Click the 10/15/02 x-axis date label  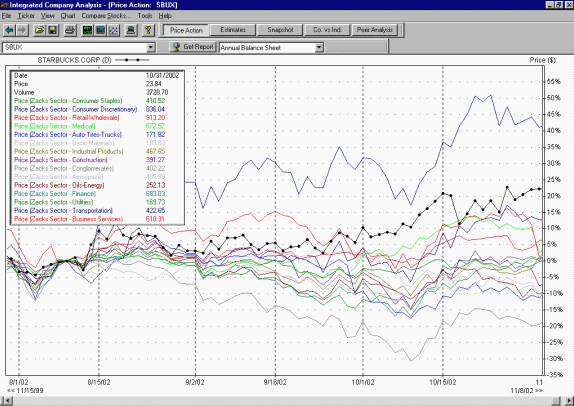[x=443, y=382]
